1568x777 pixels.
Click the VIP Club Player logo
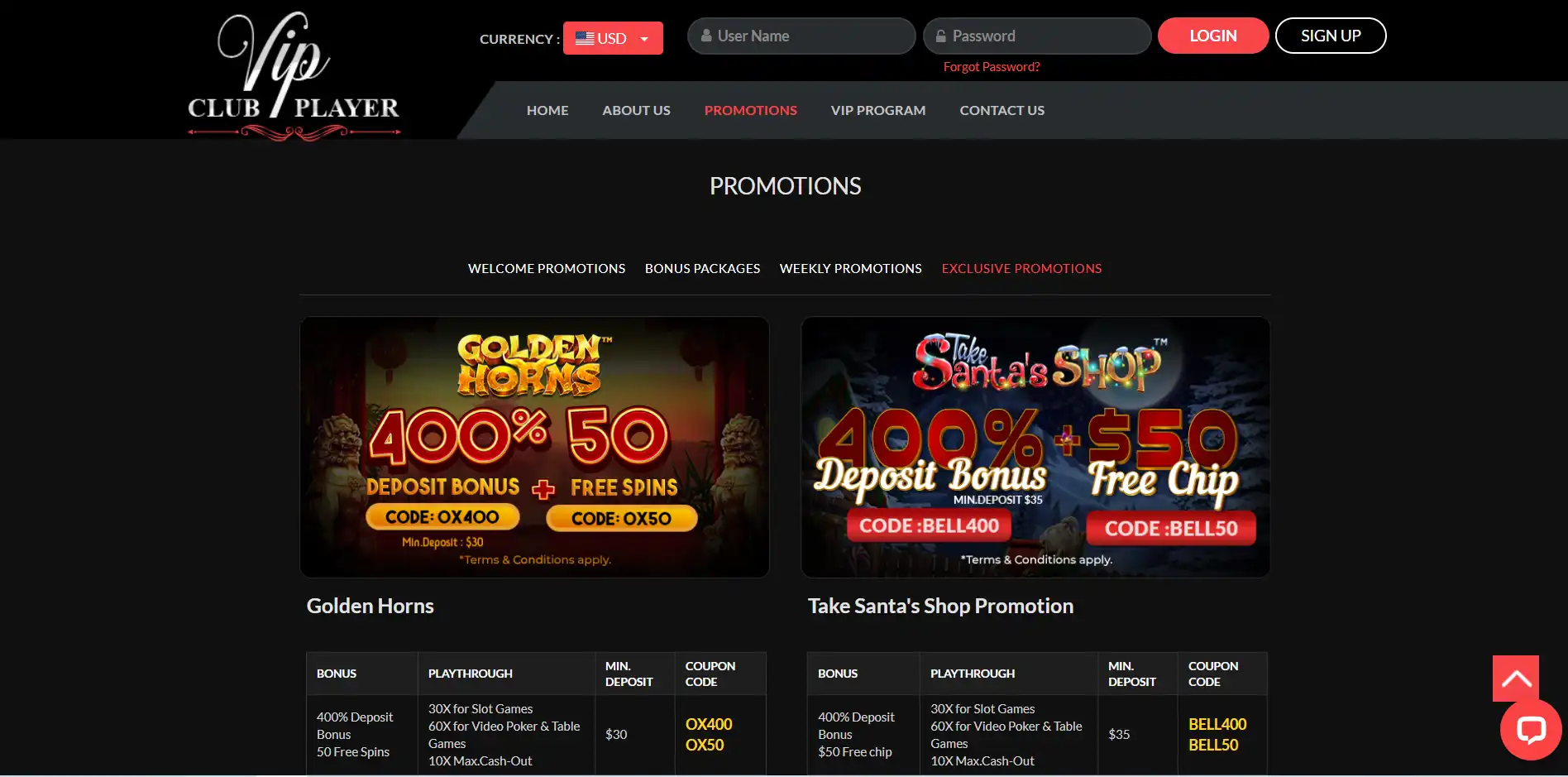[x=294, y=76]
